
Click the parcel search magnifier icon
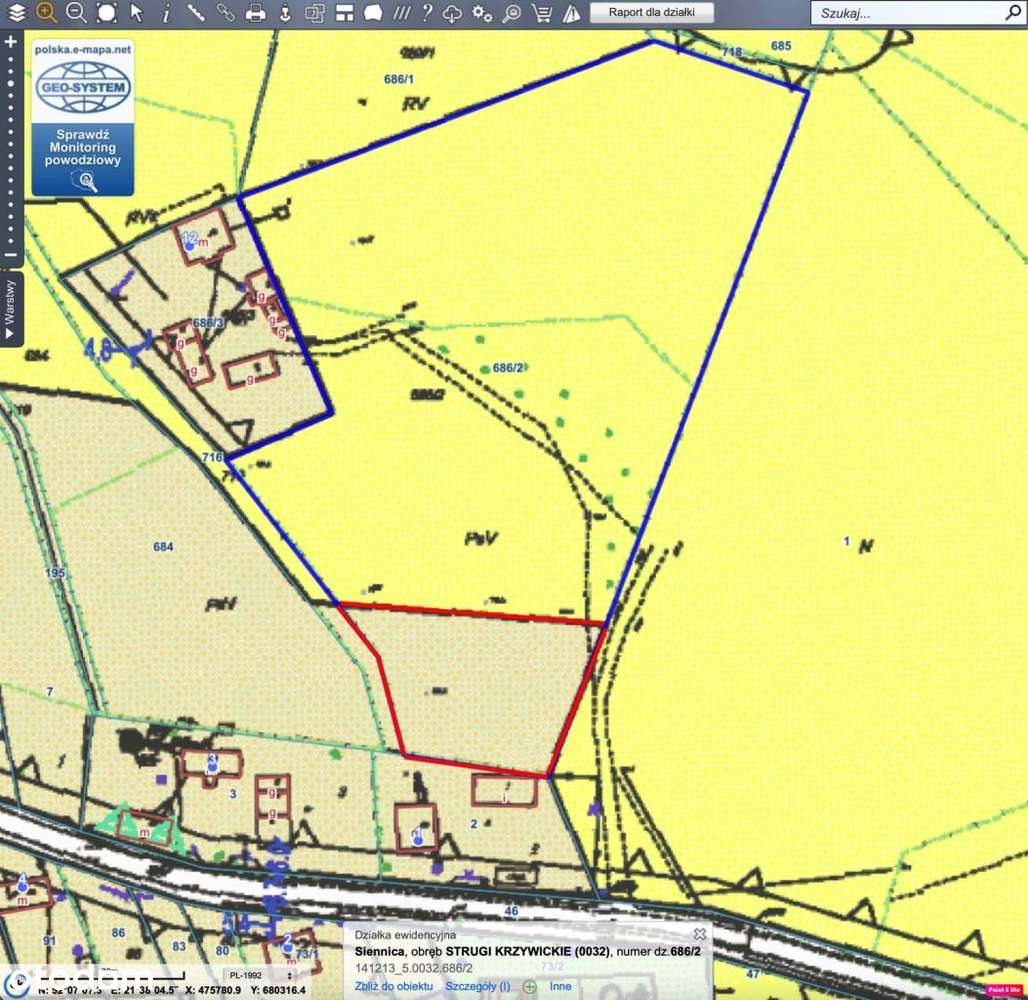511,13
